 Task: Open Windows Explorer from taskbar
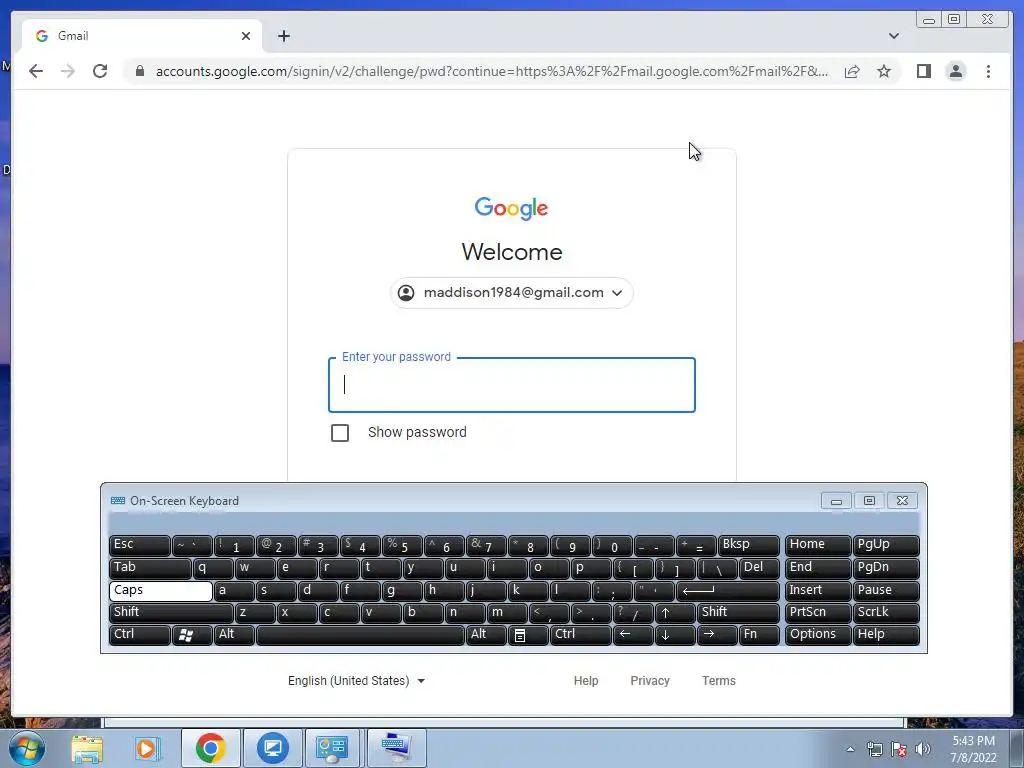tap(87, 748)
